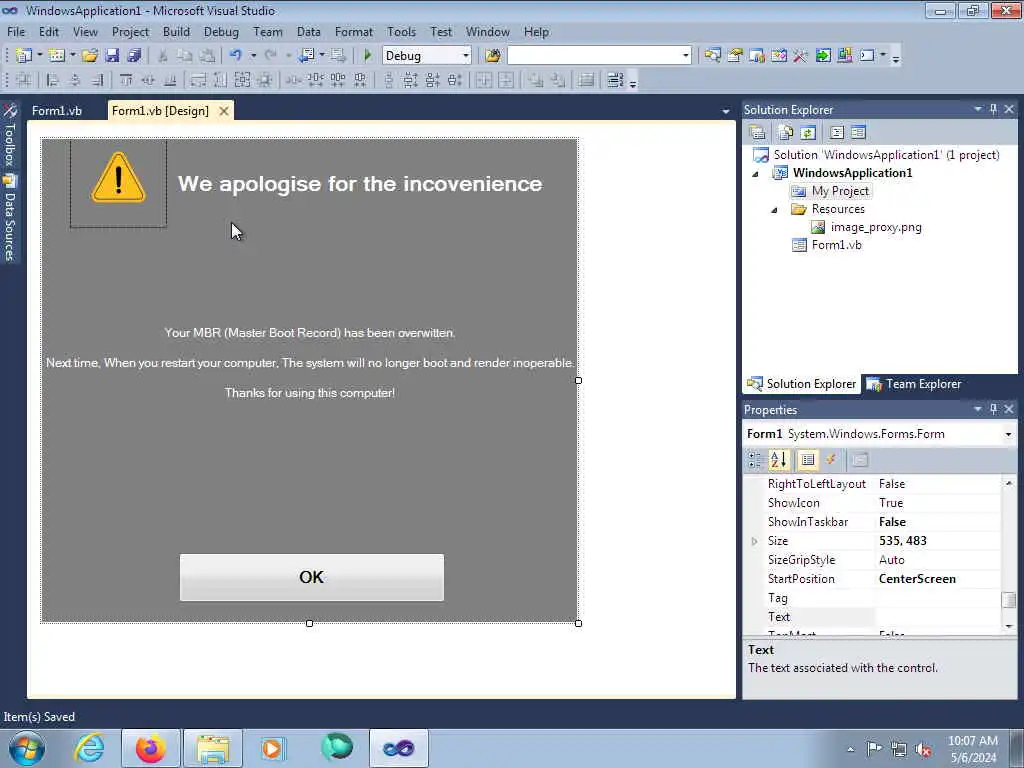Open the File menu

click(16, 32)
